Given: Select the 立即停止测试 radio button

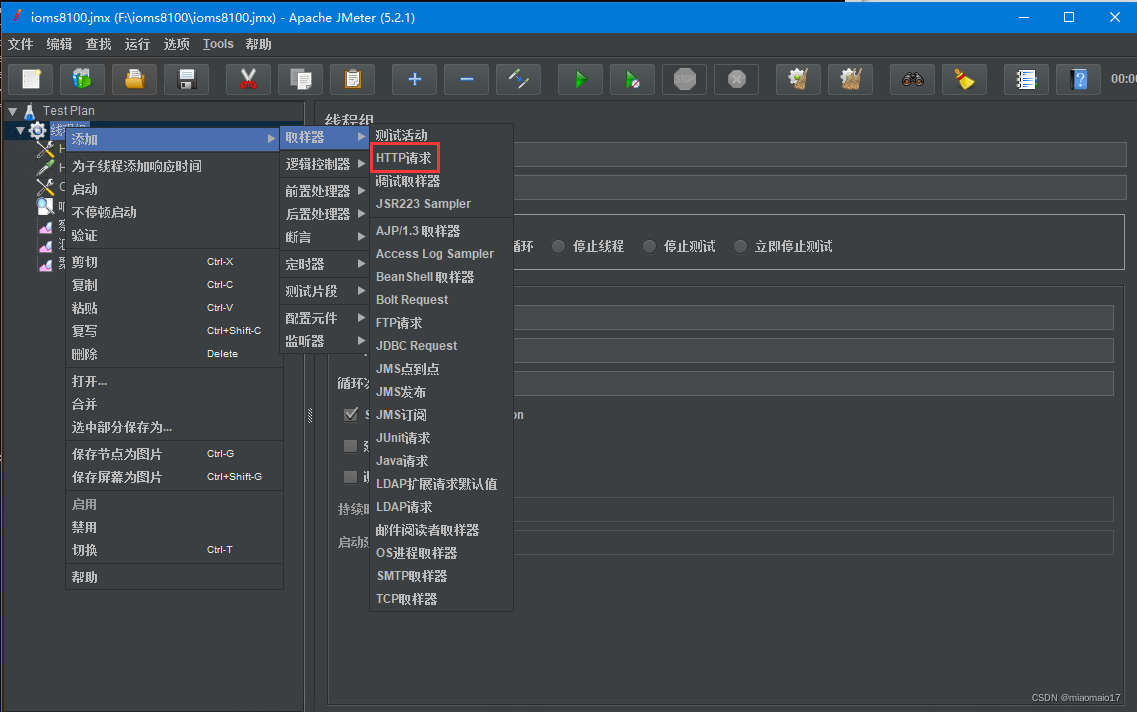Looking at the screenshot, I should [740, 247].
